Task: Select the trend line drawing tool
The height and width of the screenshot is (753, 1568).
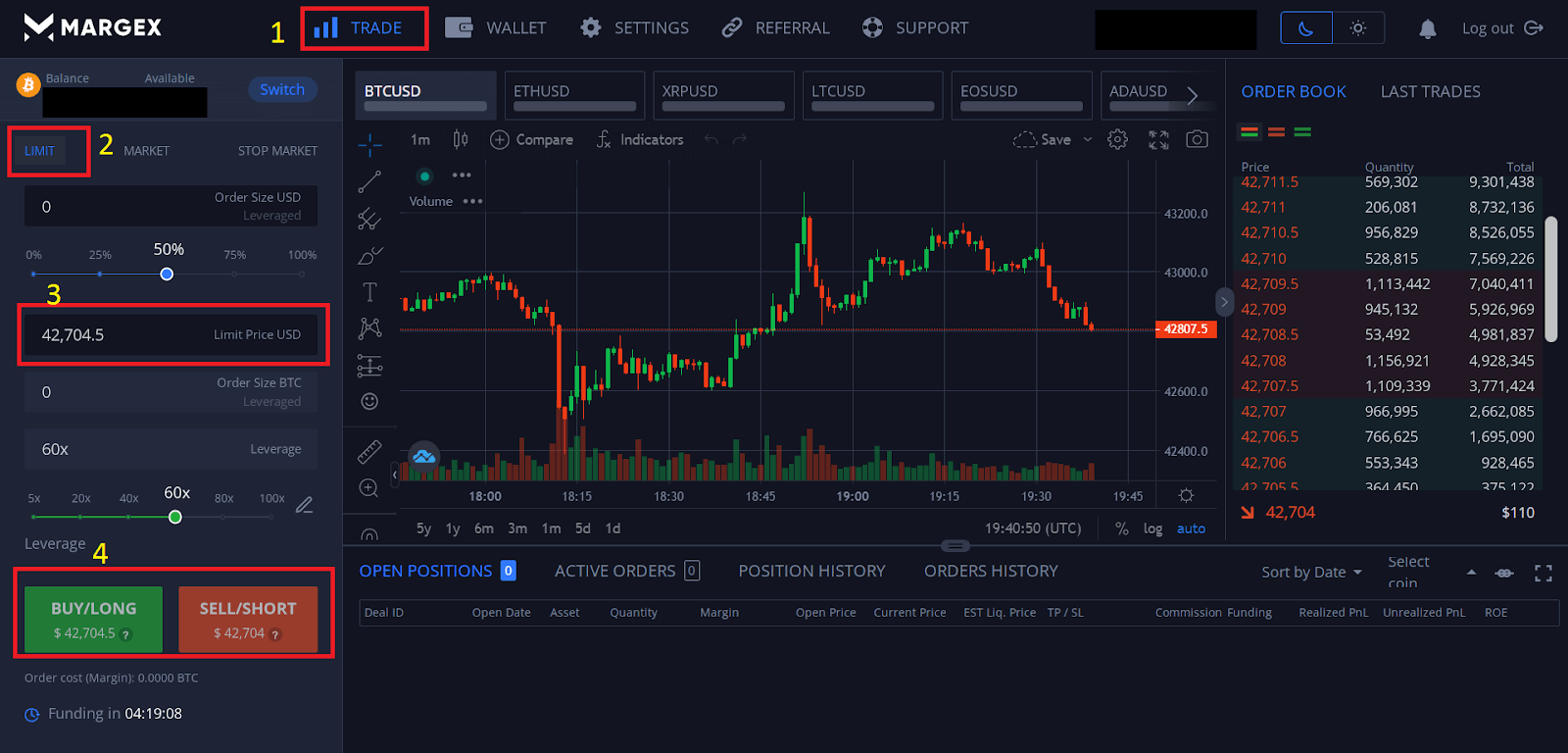Action: (x=369, y=182)
